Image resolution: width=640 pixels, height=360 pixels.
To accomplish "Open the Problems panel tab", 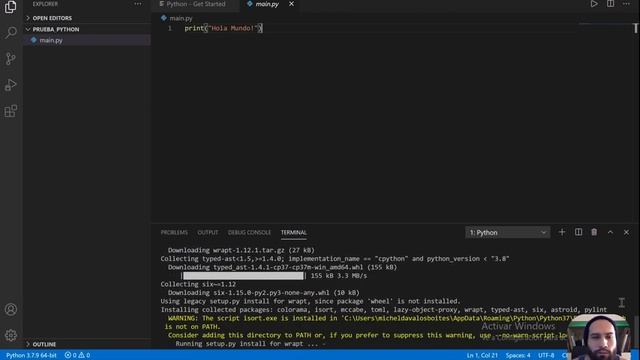I will 174,232.
